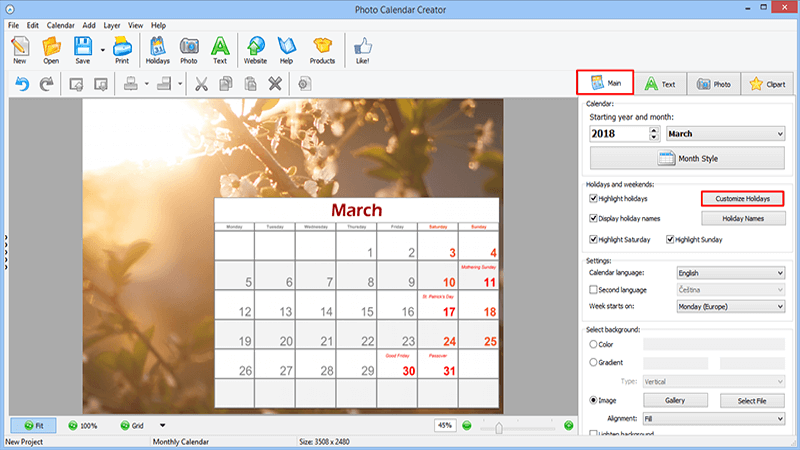Increase the starting year with the up arrow

[654, 130]
